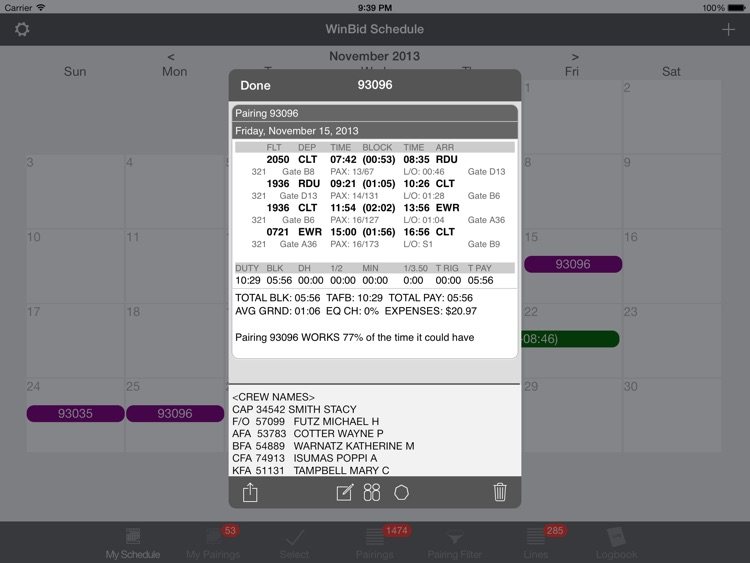Viewport: 750px width, 563px height.
Task: Tap 'KFA 51131 TAMPBELL MARY C' line
Action: (x=311, y=470)
